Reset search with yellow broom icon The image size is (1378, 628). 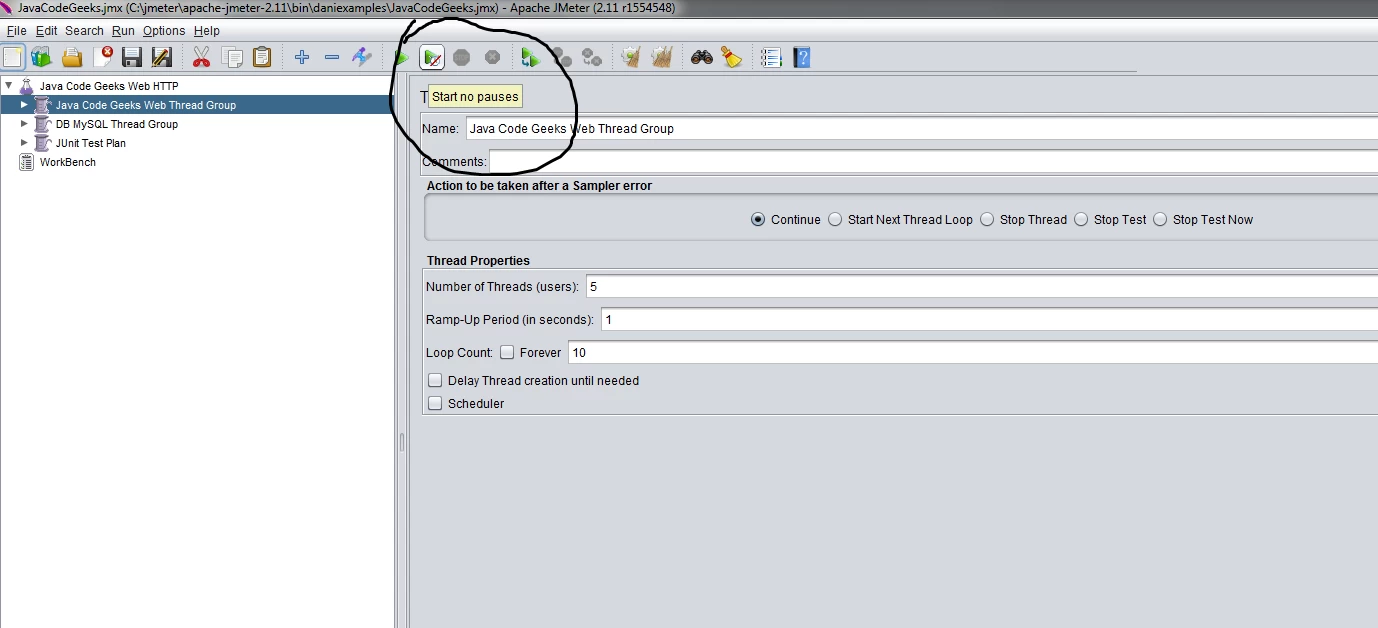[732, 57]
